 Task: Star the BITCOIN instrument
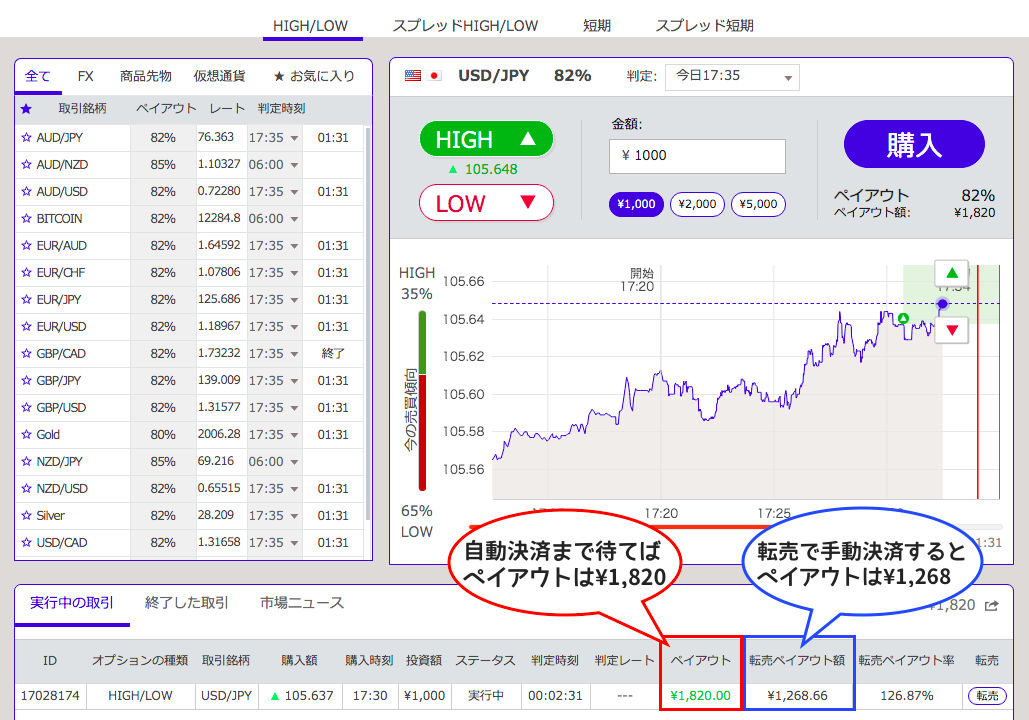27,218
